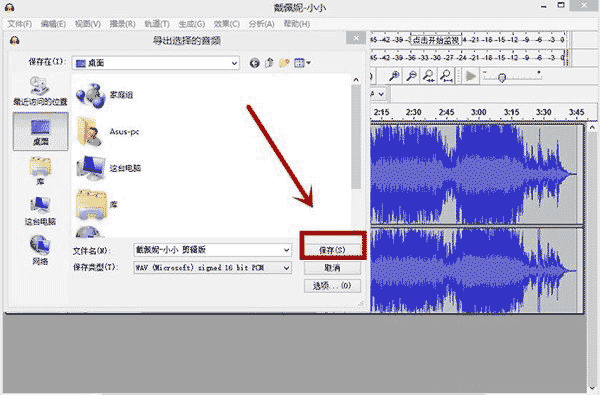Screen dimensions: 600x395
Task: Click the 选项...(O) options button
Action: (x=332, y=286)
